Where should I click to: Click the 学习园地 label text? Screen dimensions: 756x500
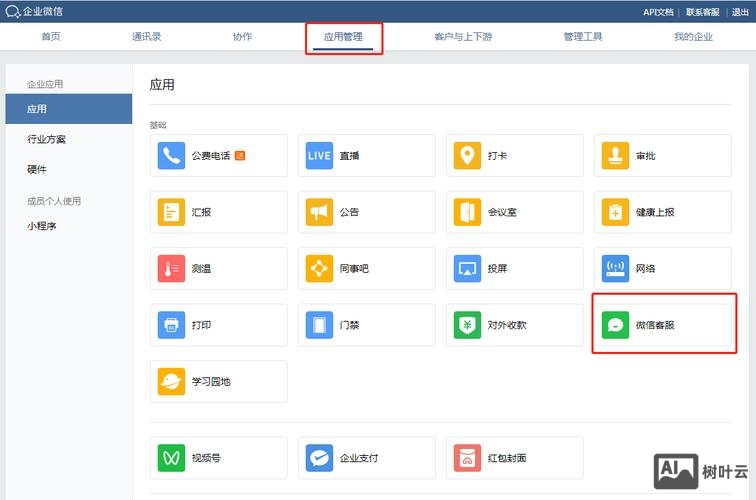211,381
